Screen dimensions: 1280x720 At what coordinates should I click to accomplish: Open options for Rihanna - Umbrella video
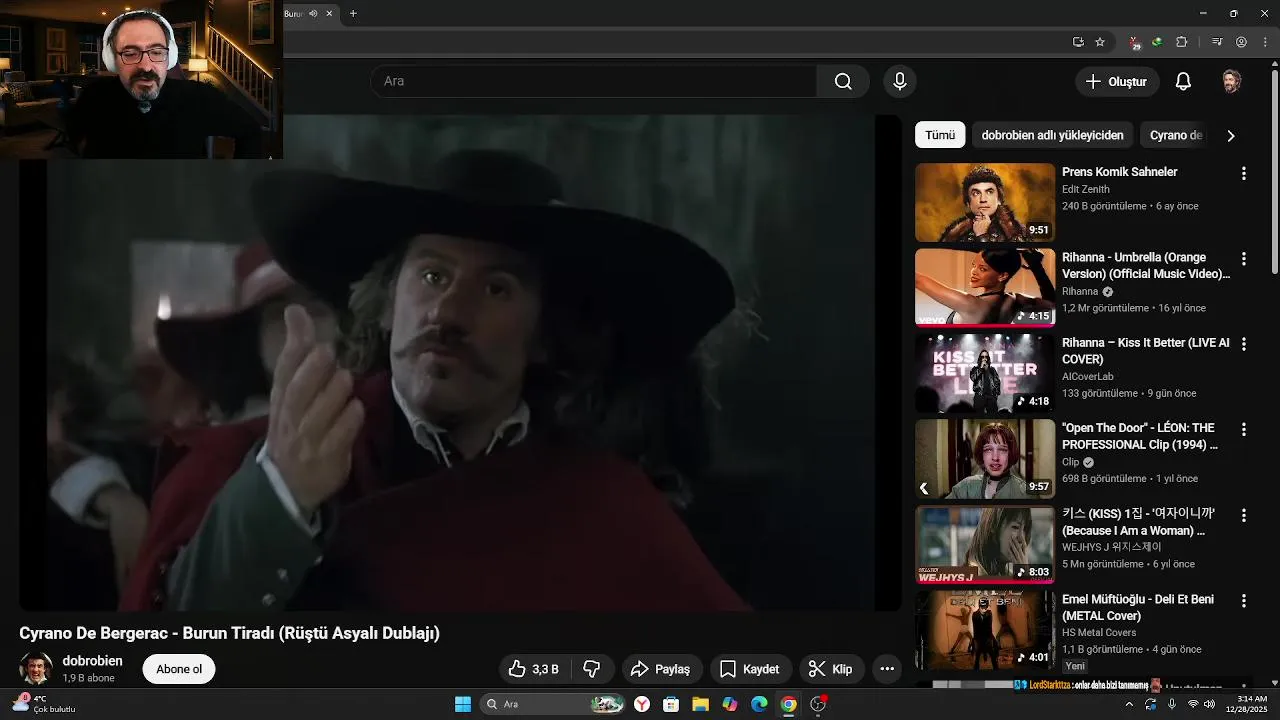tap(1244, 258)
